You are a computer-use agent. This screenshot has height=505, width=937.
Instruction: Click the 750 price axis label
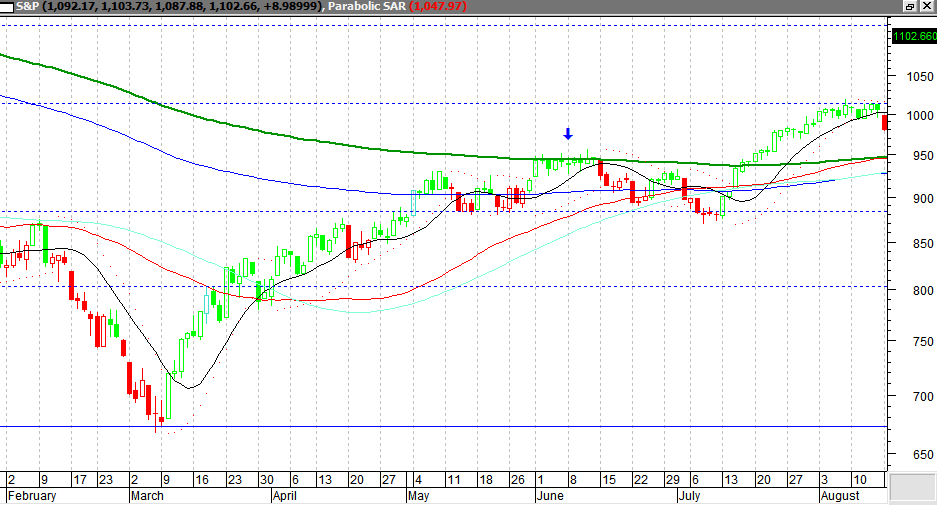click(922, 341)
